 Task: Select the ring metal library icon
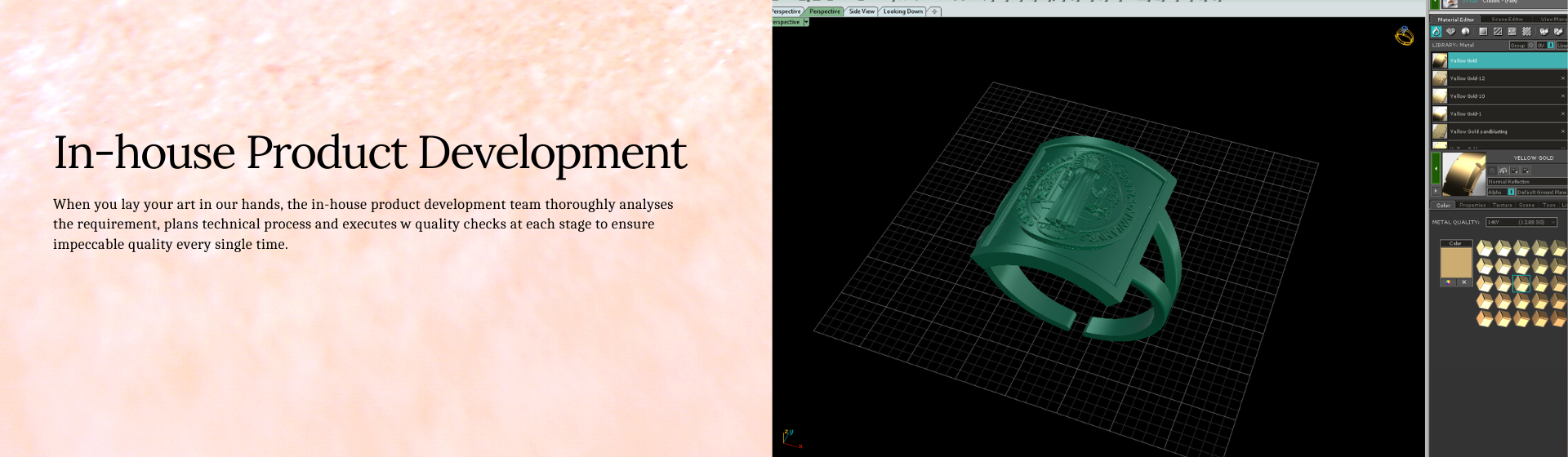1436,32
